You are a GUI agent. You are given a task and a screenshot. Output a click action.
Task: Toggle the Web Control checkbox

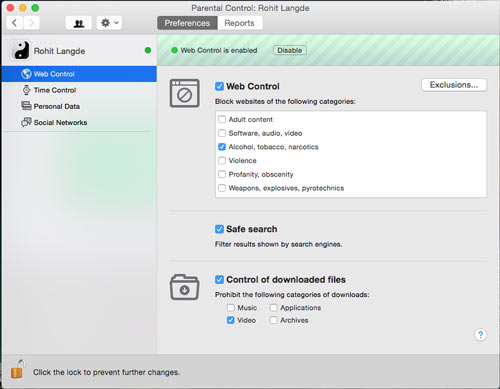coord(219,86)
